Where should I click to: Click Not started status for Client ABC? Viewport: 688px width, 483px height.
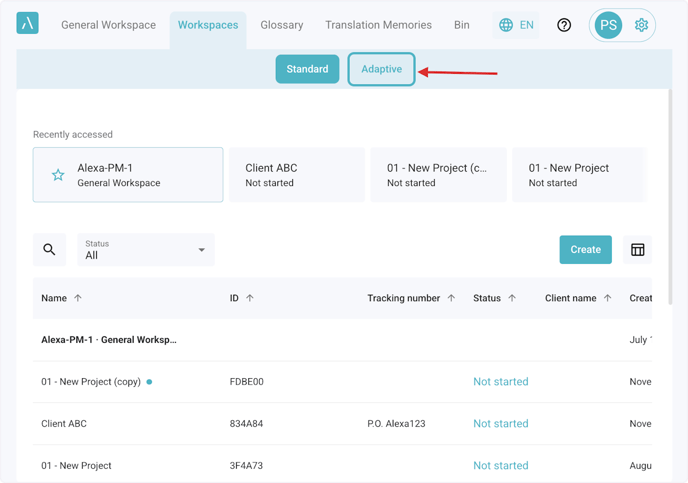point(500,424)
